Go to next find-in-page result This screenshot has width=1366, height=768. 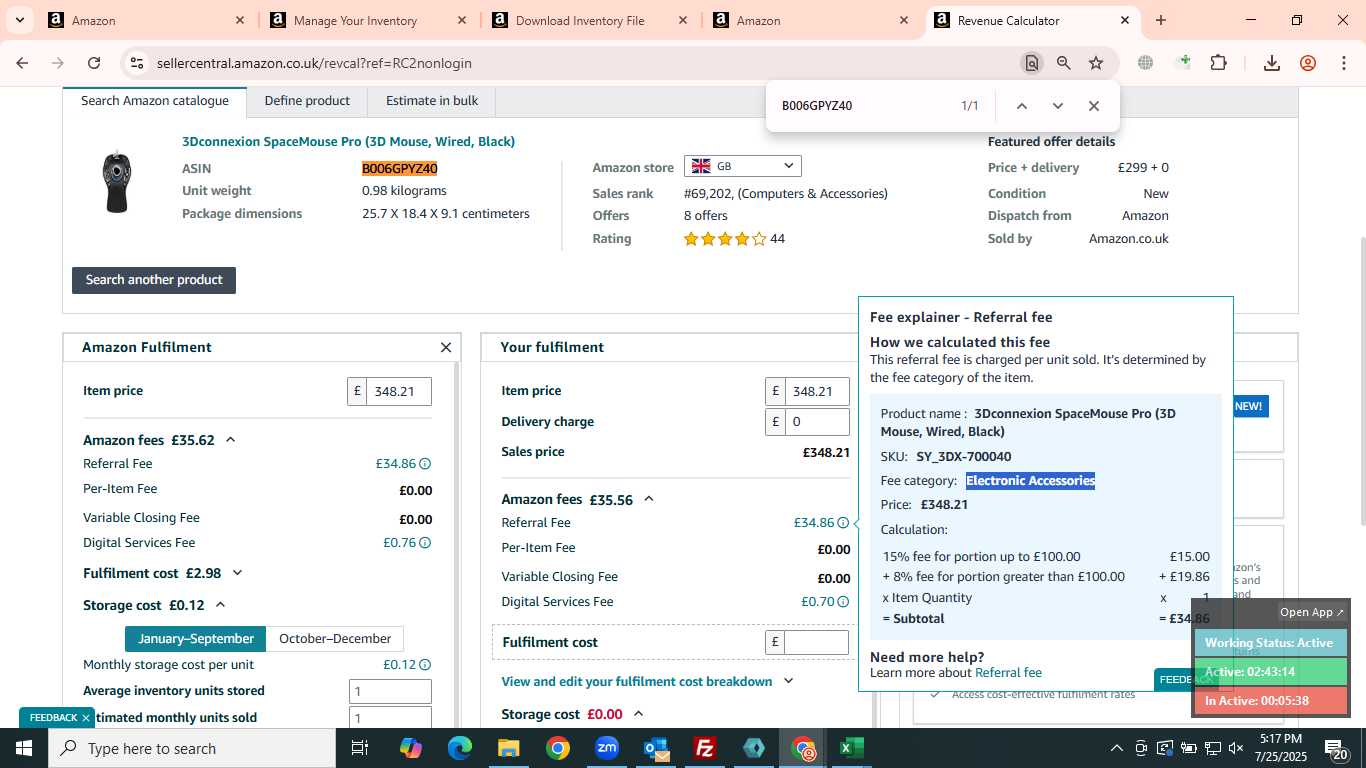pos(1057,106)
